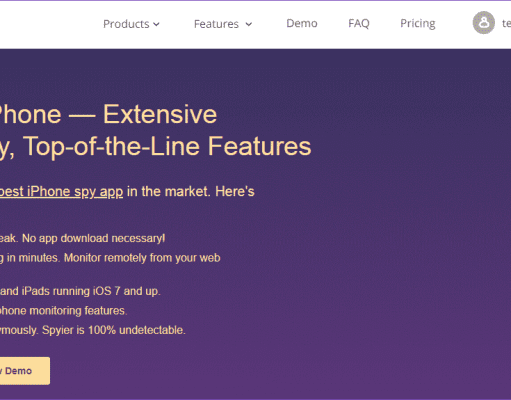Open the FAQ page link
The width and height of the screenshot is (511, 400).
click(x=359, y=23)
